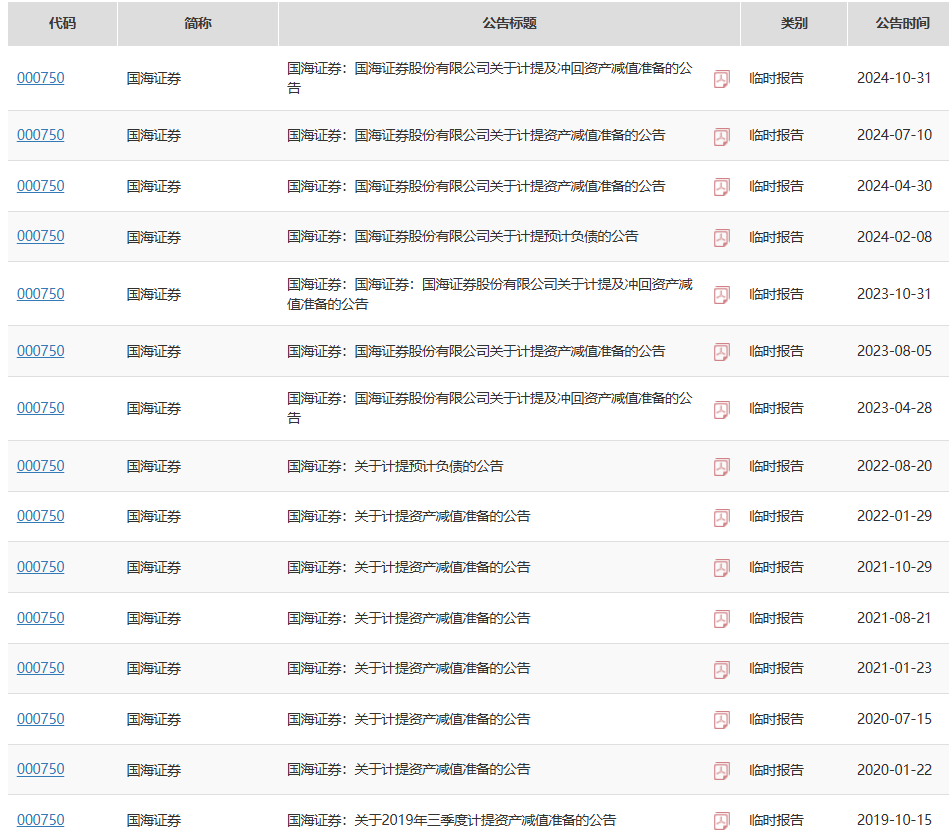
Task: Select the date 2019-10-15 cell
Action: pyautogui.click(x=894, y=820)
